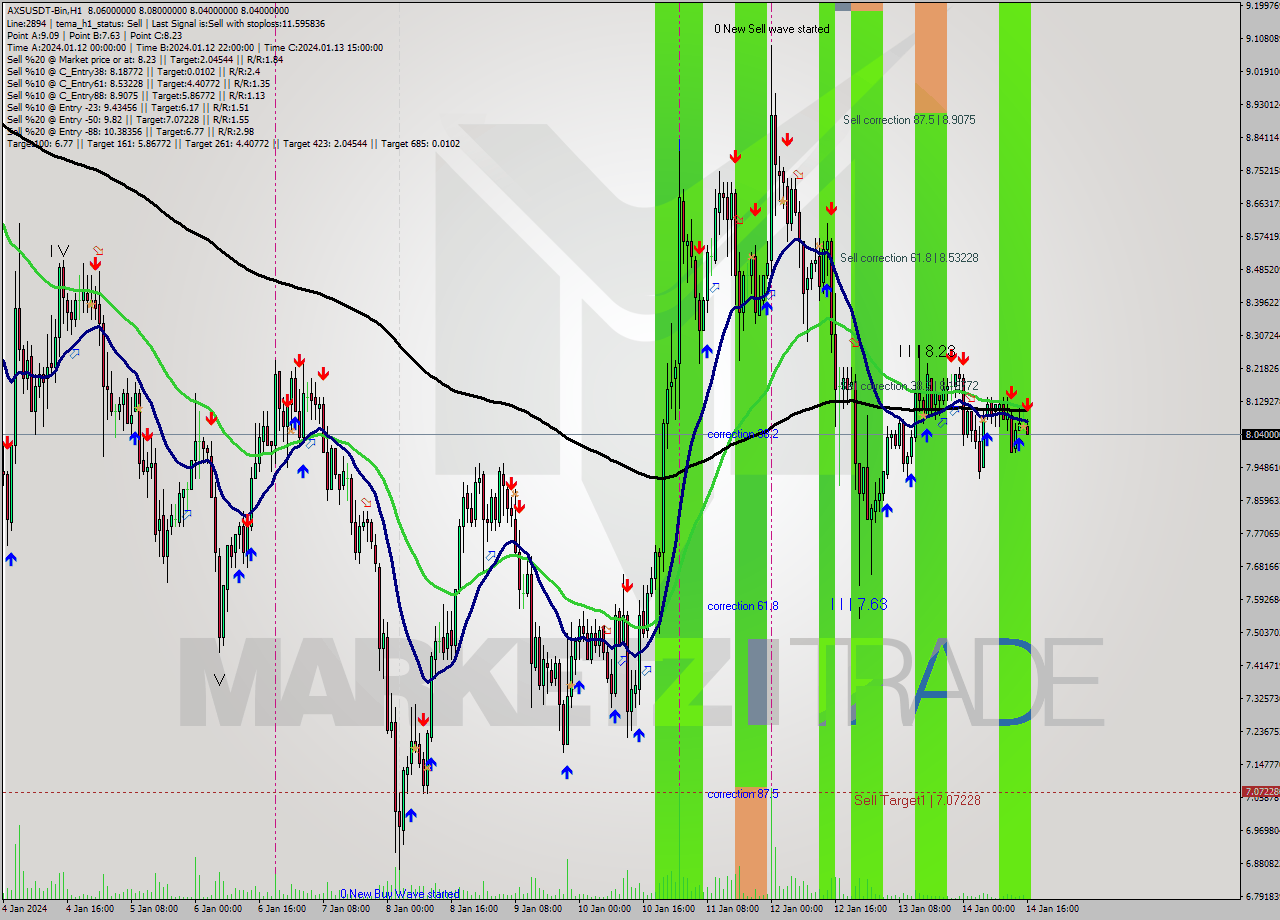Click '14 Jan 00:00' on the time axis
The width and height of the screenshot is (1280, 920).
click(x=988, y=909)
